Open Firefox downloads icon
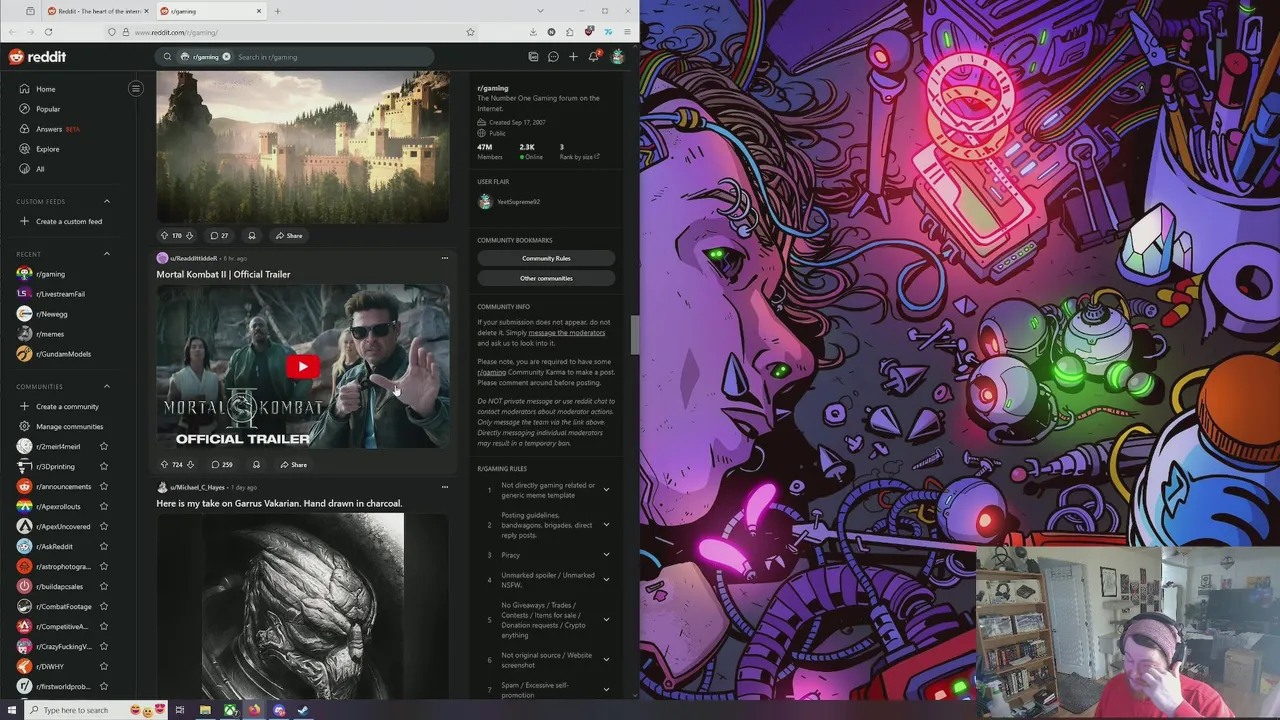The height and width of the screenshot is (720, 1280). tap(533, 32)
